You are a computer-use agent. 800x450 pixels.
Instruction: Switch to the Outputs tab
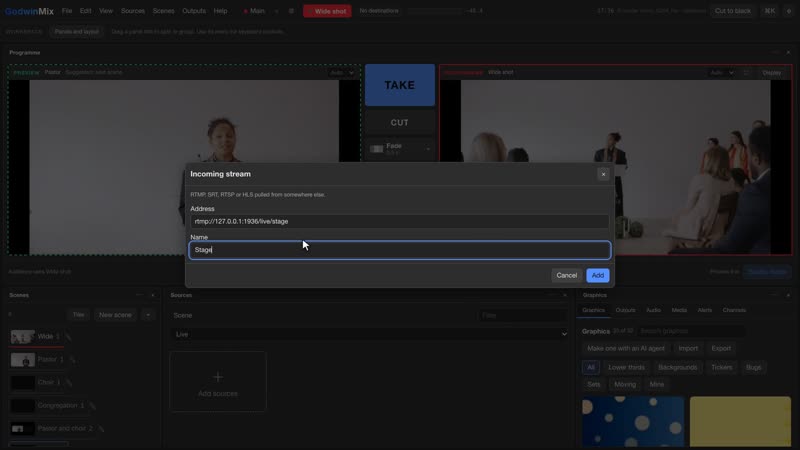625,310
